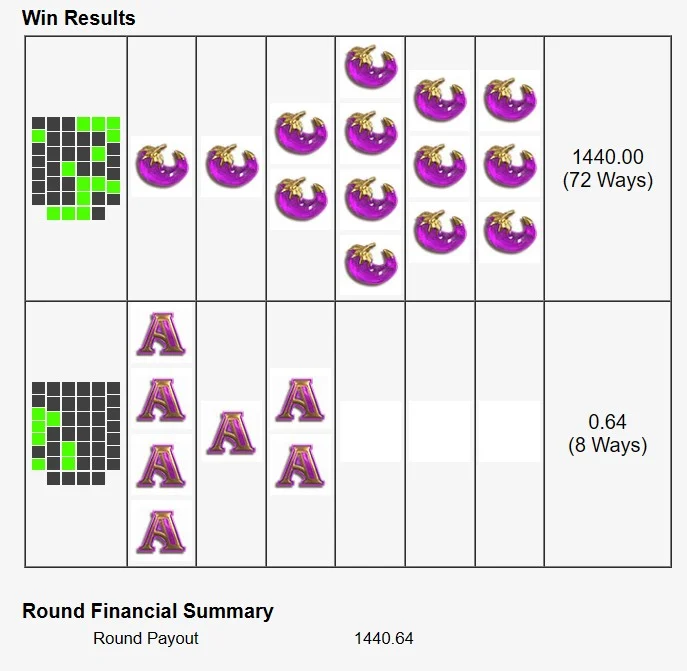
Task: Click the Win Results heading
Action: pos(78,18)
